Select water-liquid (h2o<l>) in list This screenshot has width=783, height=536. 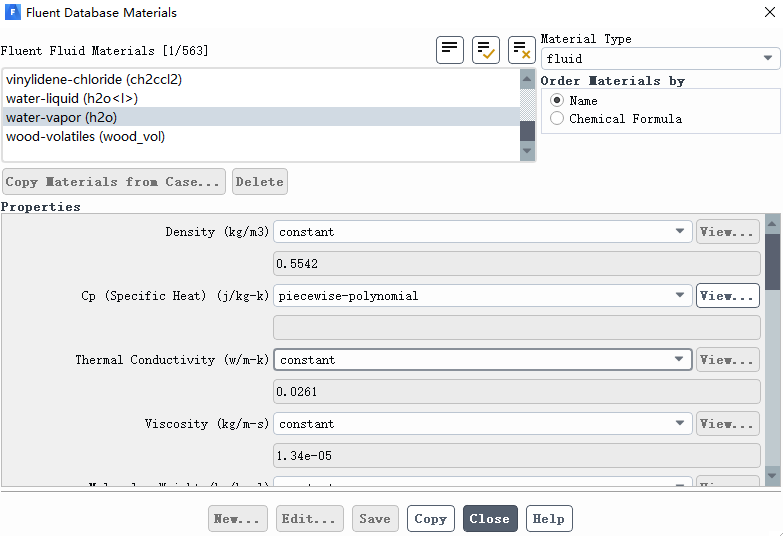tap(261, 98)
